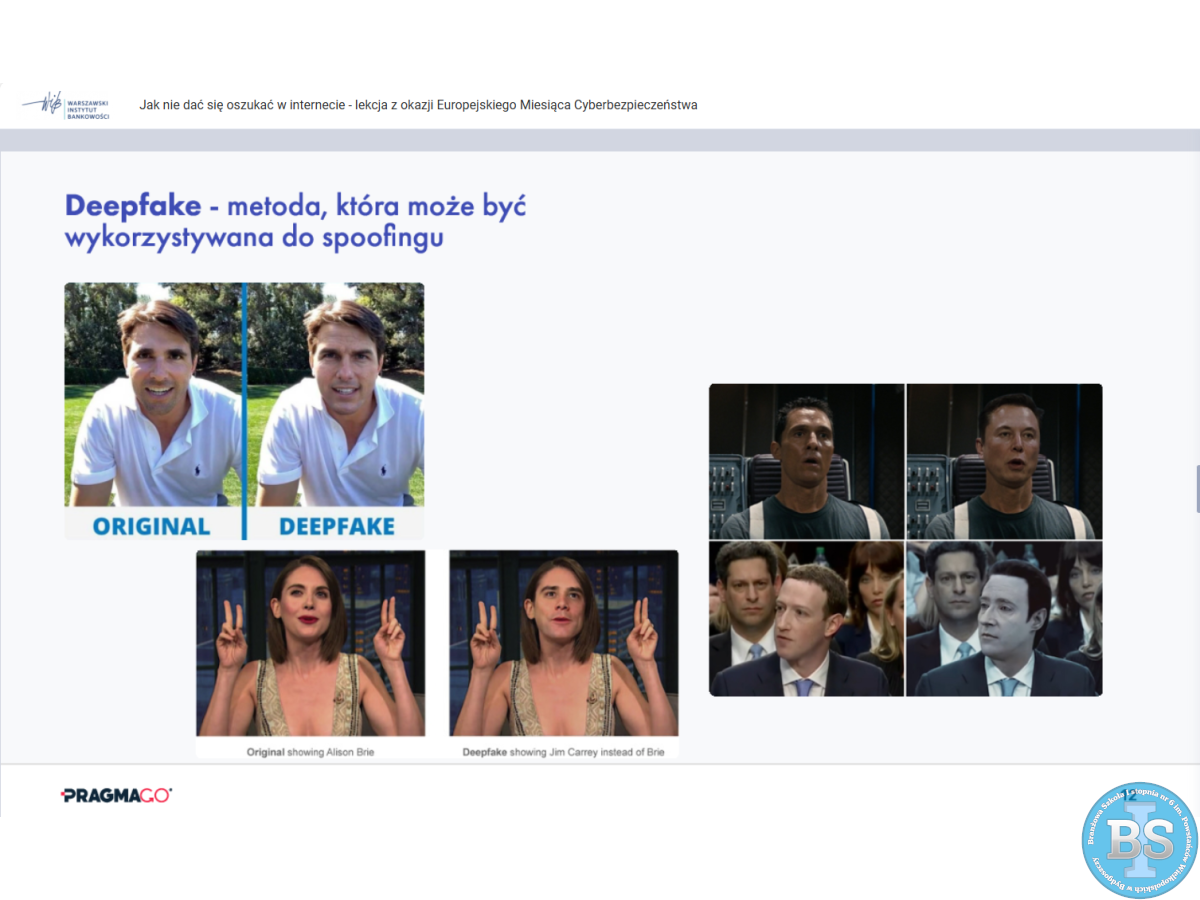
Task: Click the side panel handle on right edge
Action: coord(1196,489)
